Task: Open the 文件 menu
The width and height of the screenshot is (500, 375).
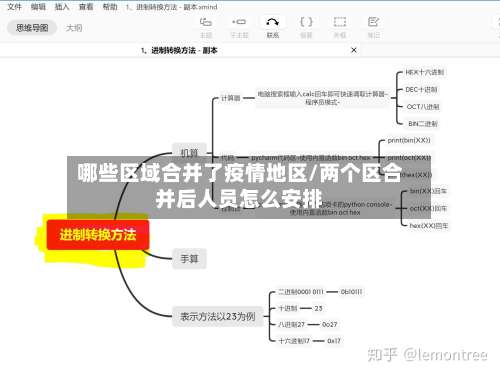Action: coord(14,7)
